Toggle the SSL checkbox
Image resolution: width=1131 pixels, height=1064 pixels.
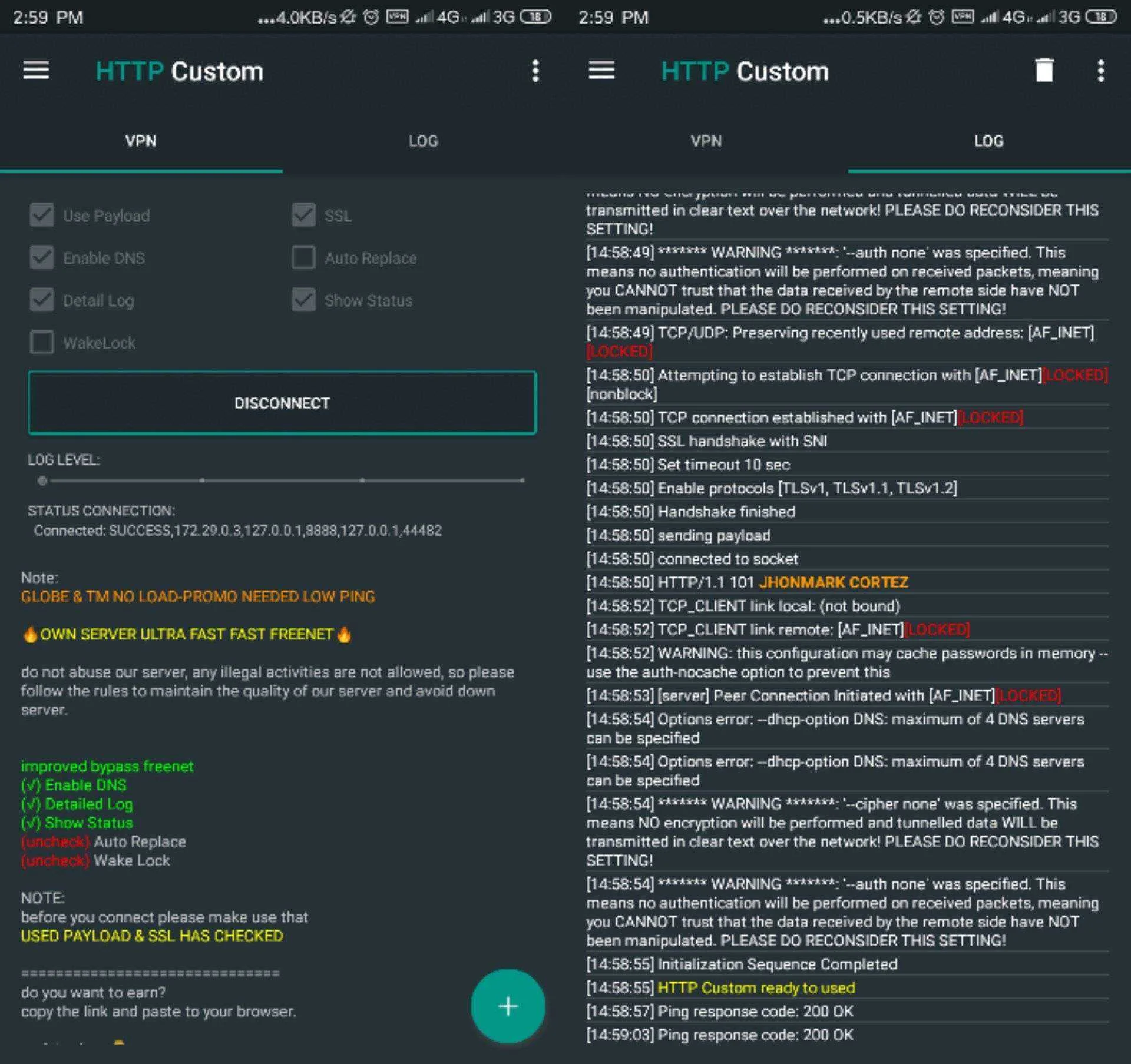tap(303, 215)
